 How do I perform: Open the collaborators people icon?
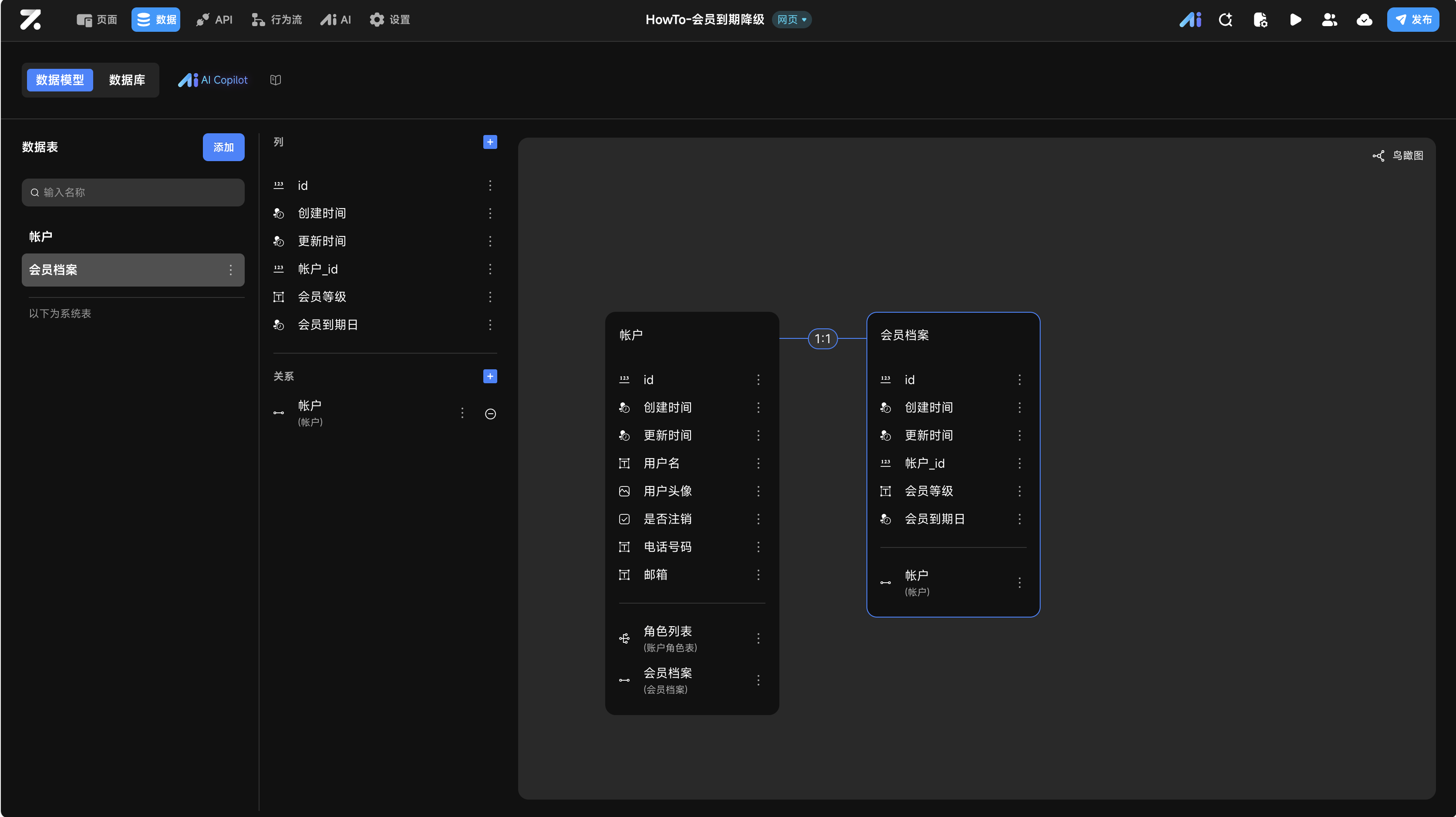(x=1329, y=20)
